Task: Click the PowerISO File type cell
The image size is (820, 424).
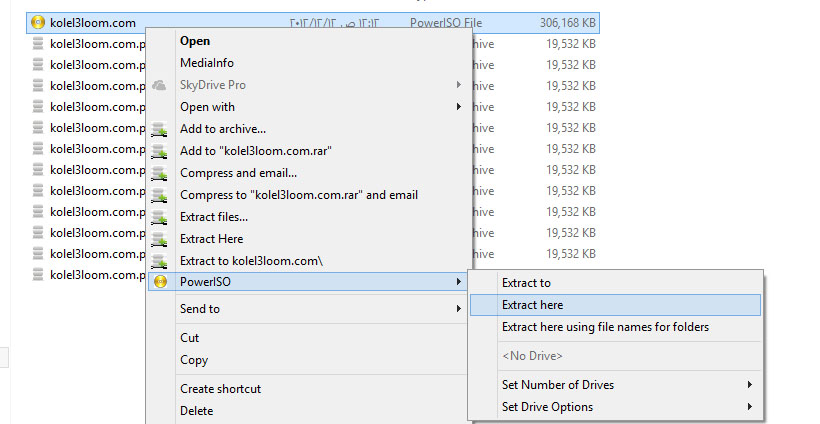Action: pyautogui.click(x=446, y=23)
